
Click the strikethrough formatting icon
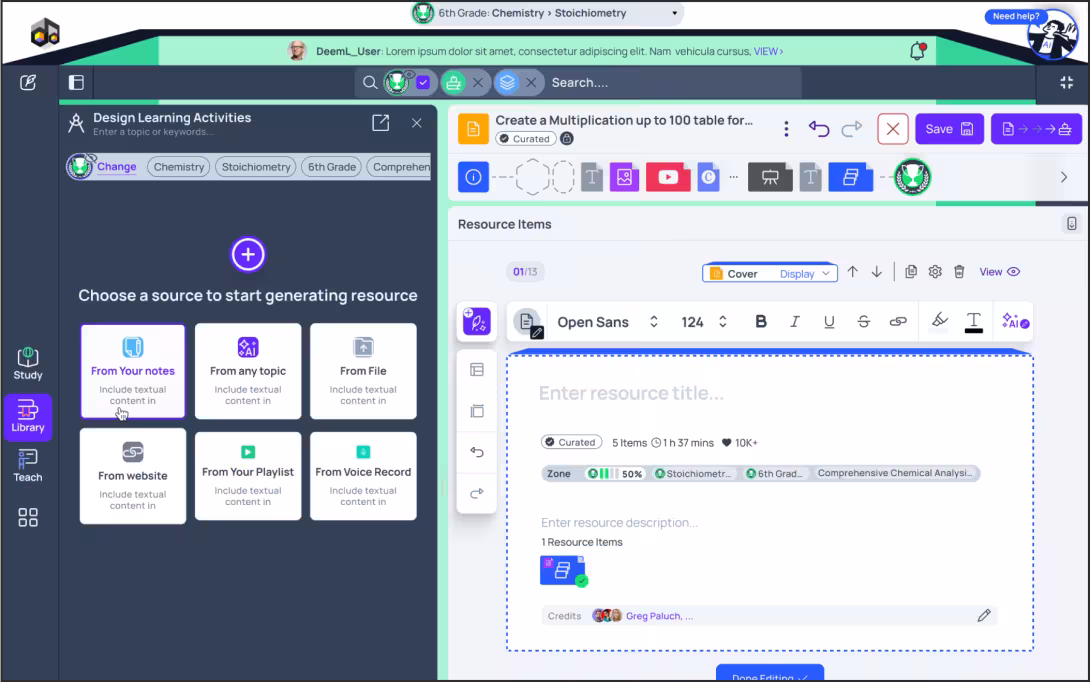point(863,322)
